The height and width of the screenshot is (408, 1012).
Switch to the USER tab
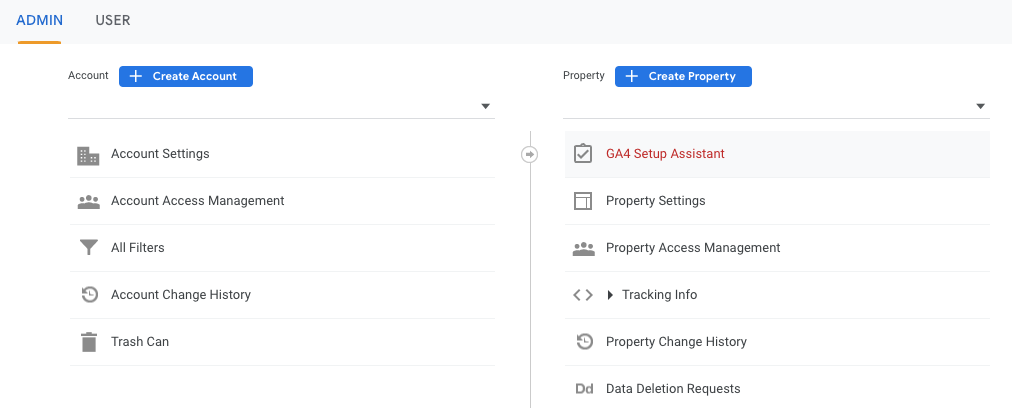pyautogui.click(x=113, y=20)
